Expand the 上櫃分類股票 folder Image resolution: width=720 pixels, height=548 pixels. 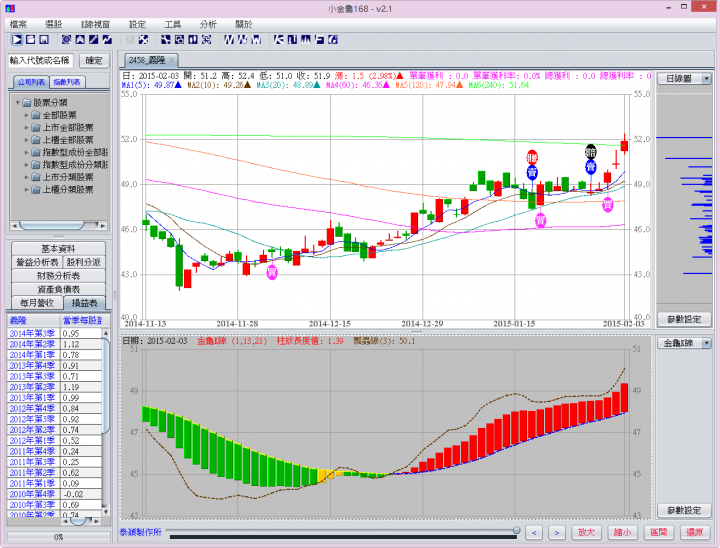tap(26, 189)
